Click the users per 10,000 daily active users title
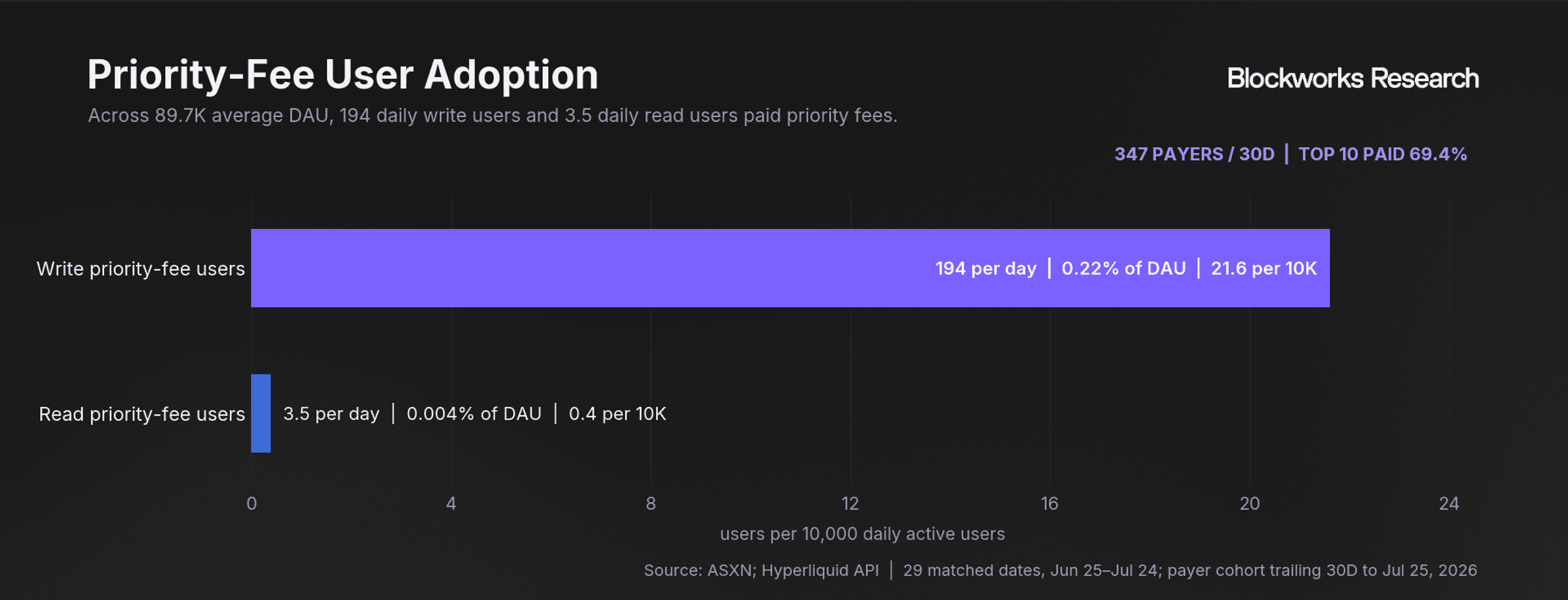This screenshot has height=600, width=1568. click(x=862, y=534)
